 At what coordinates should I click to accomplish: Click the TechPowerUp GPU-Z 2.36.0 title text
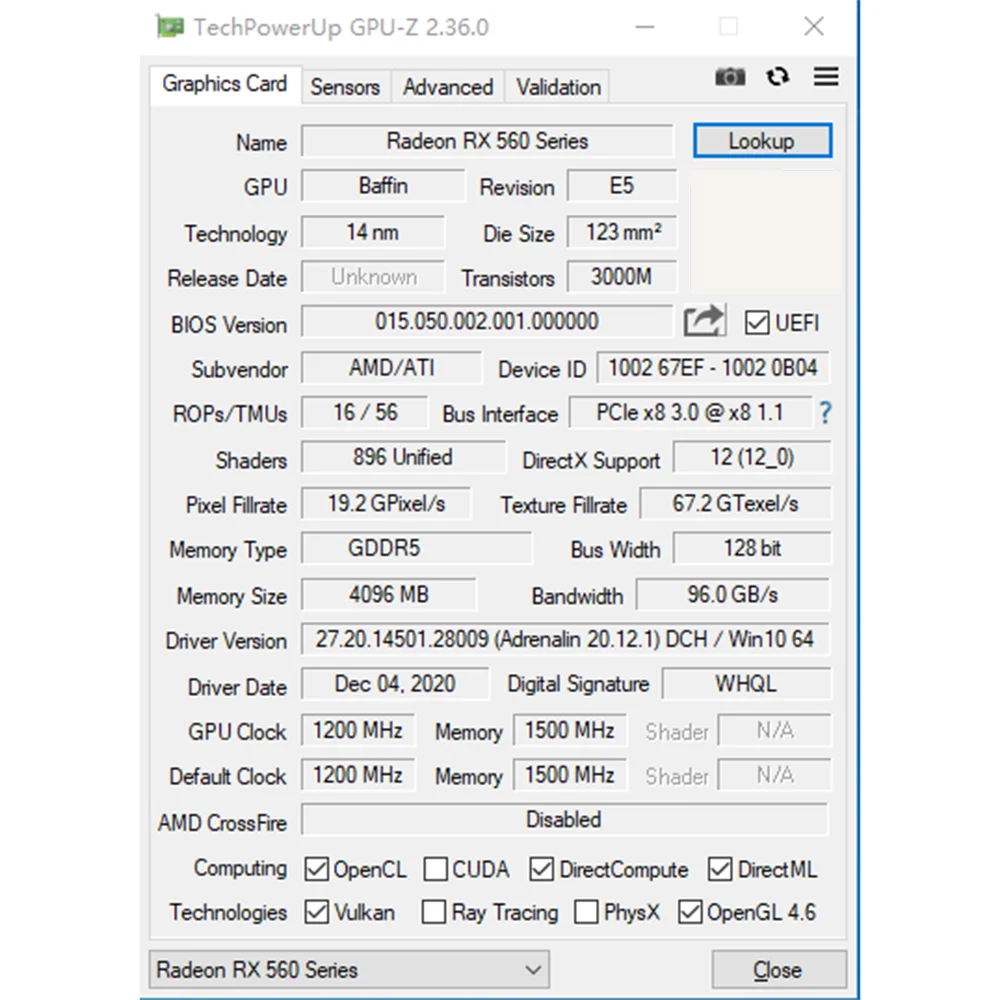pos(341,27)
